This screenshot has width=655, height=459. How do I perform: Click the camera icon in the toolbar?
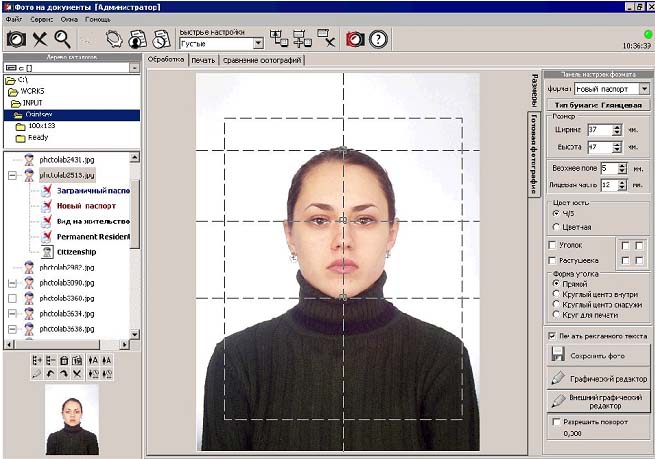(16, 39)
